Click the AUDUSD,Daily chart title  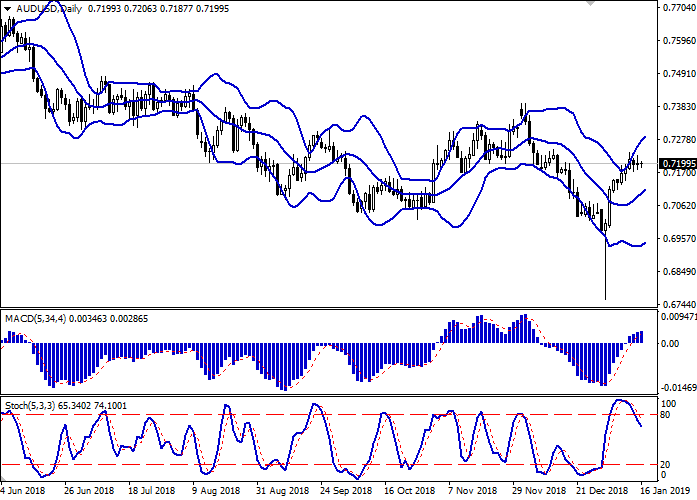click(x=49, y=9)
